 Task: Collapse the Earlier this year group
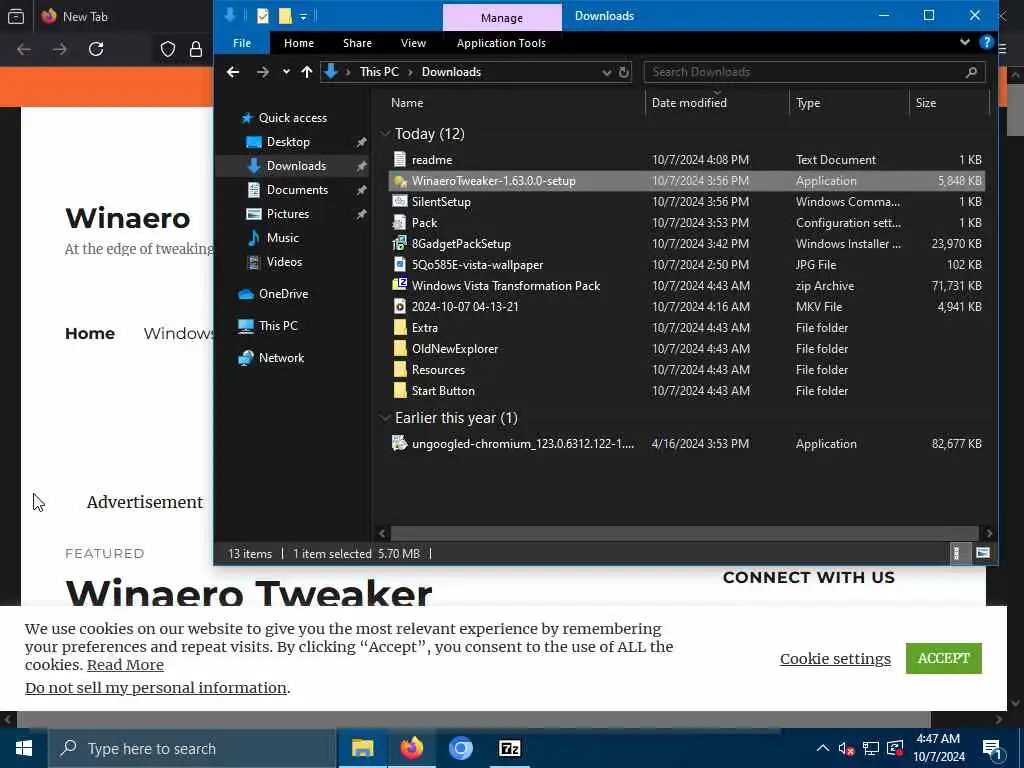tap(385, 418)
